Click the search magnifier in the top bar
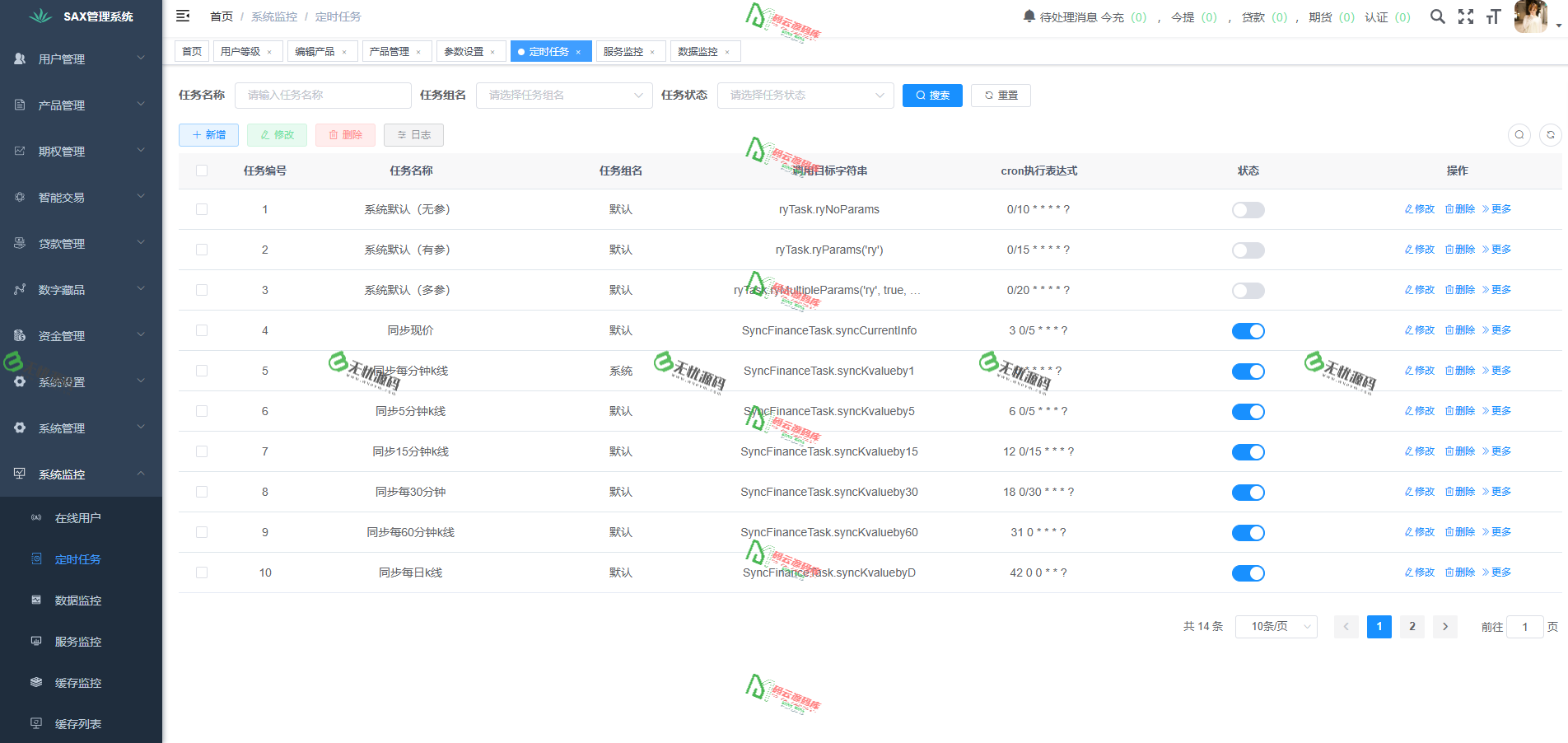This screenshot has width=1568, height=743. pyautogui.click(x=1437, y=16)
